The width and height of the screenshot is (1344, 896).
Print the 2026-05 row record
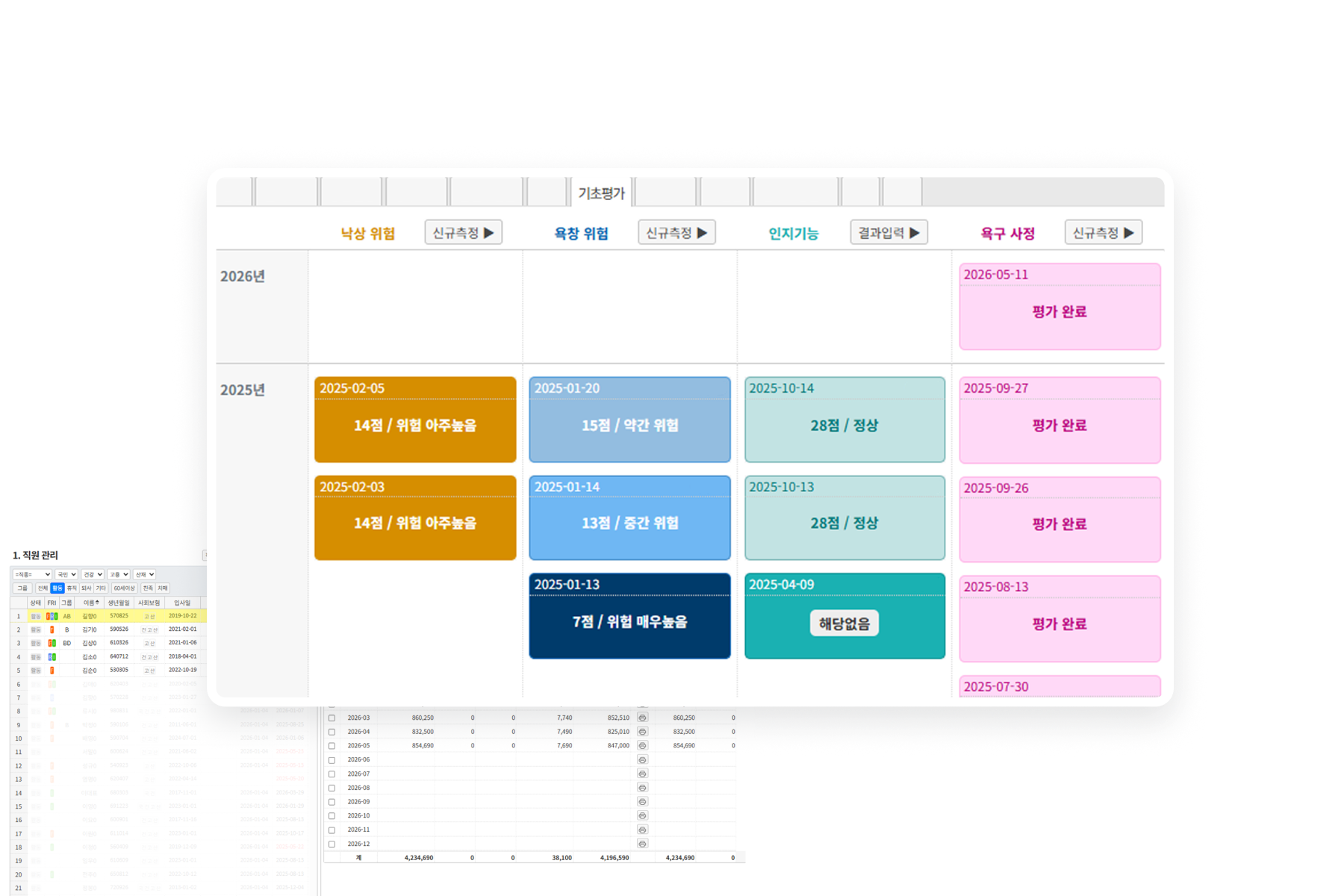(x=642, y=745)
